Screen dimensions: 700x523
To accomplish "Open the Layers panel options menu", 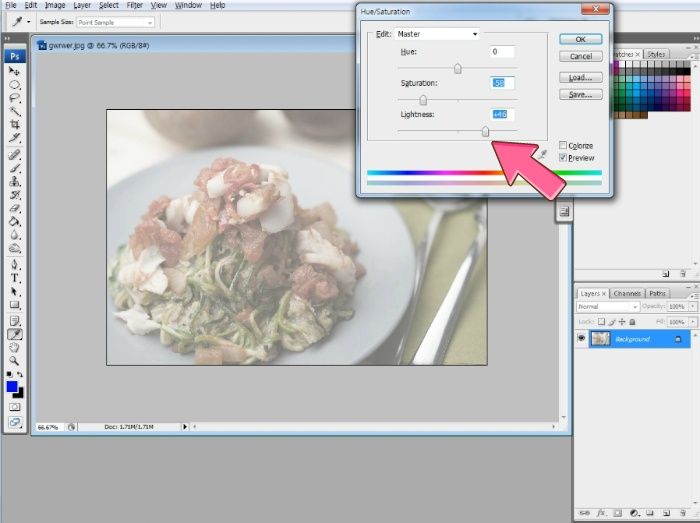I will pyautogui.click(x=694, y=295).
